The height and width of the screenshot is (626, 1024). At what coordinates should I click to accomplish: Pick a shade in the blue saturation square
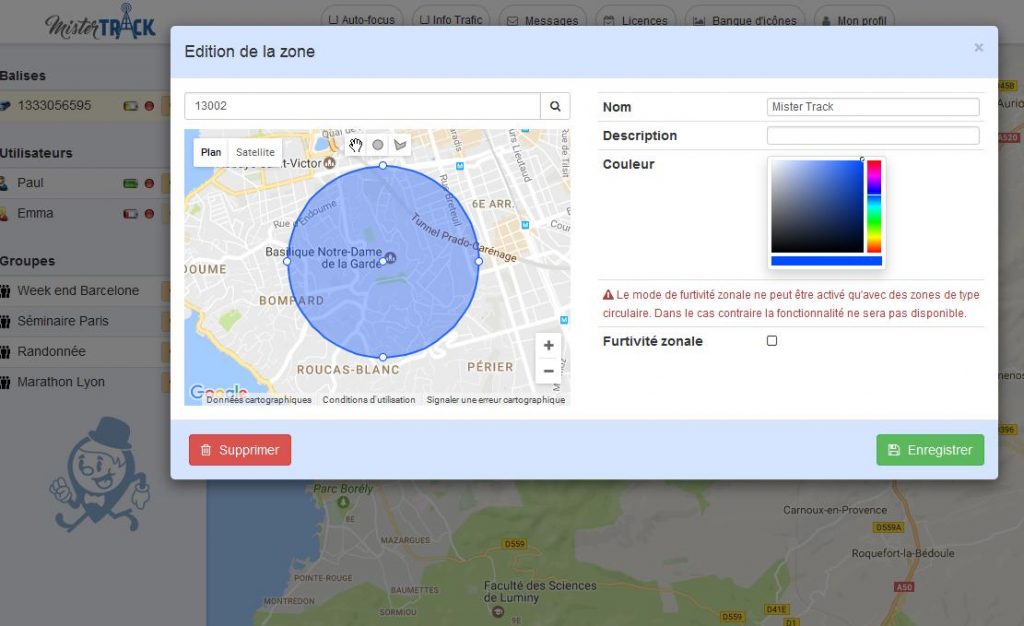click(x=817, y=206)
